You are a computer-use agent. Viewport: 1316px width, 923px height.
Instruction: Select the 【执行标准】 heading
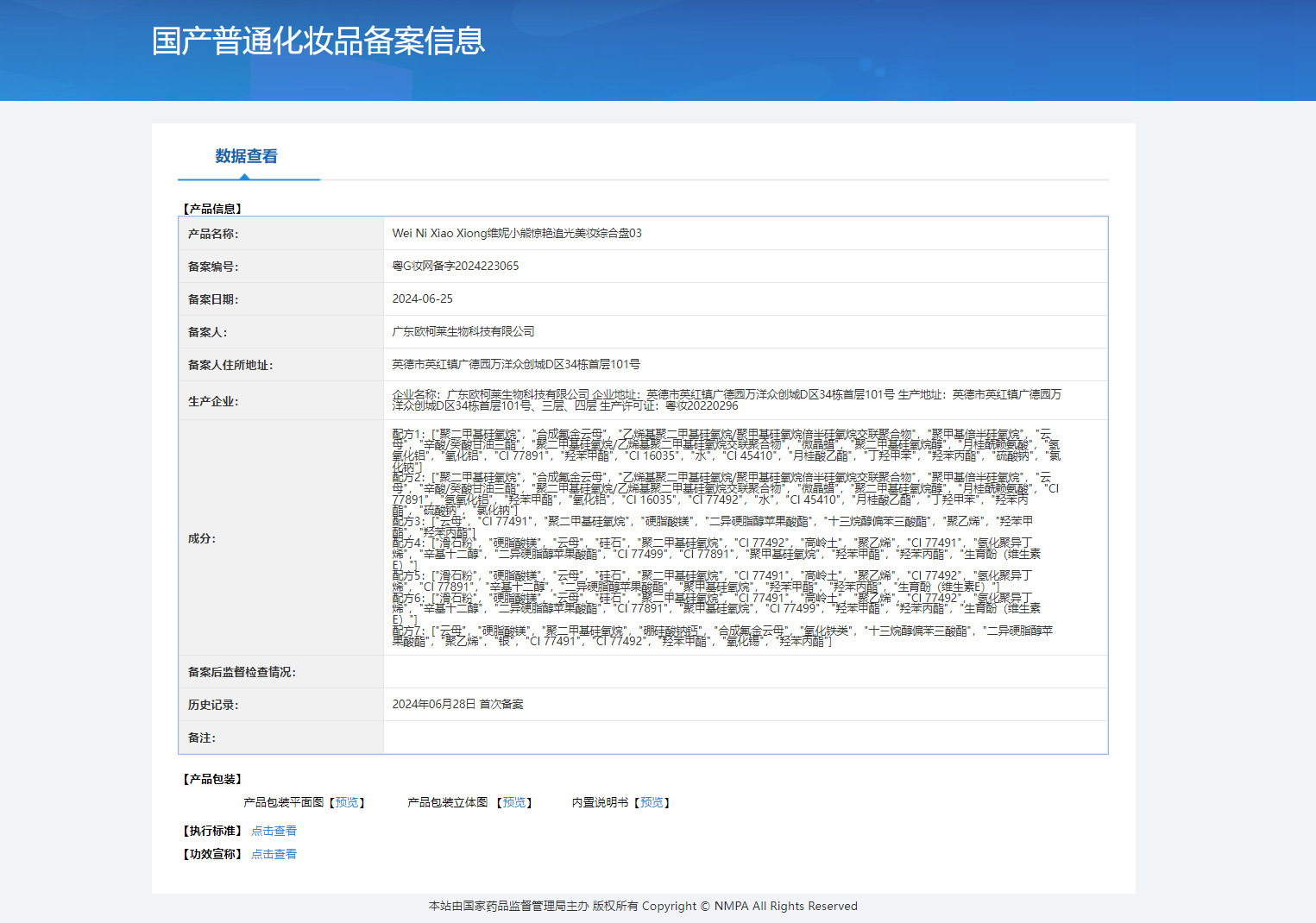point(212,831)
